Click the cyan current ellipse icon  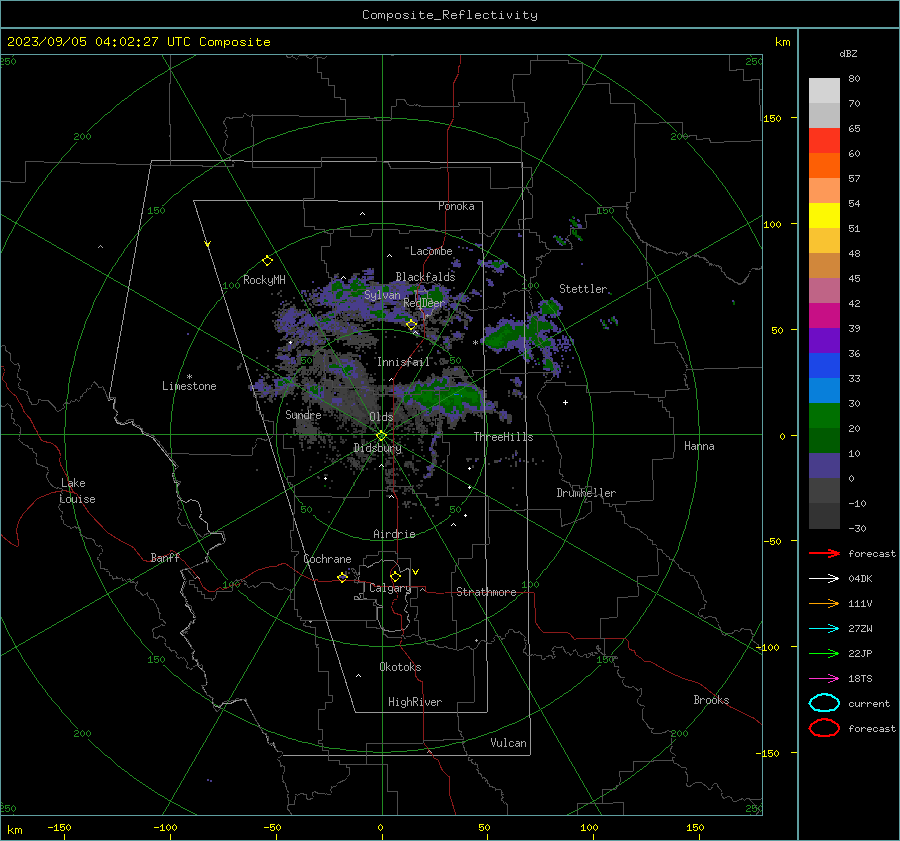824,703
